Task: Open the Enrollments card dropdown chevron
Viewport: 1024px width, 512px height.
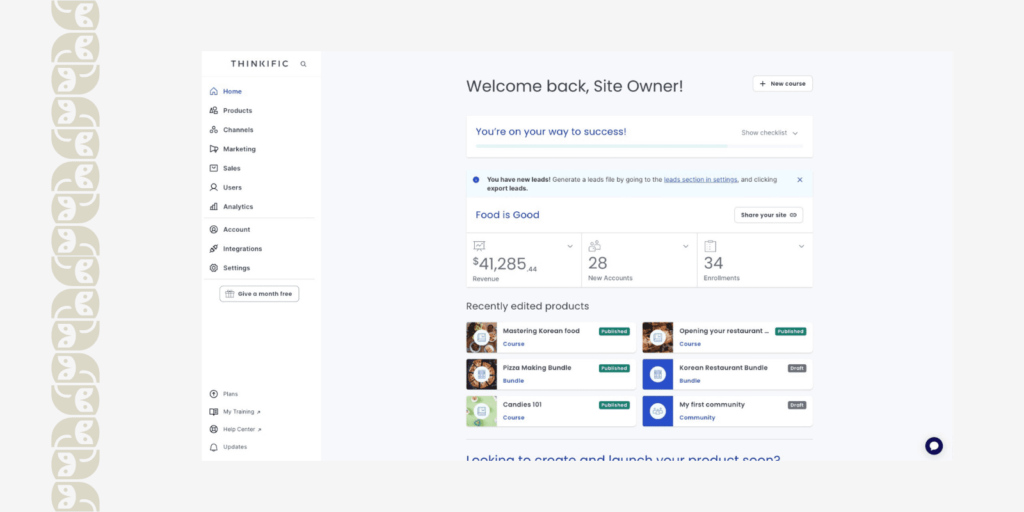Action: point(801,246)
